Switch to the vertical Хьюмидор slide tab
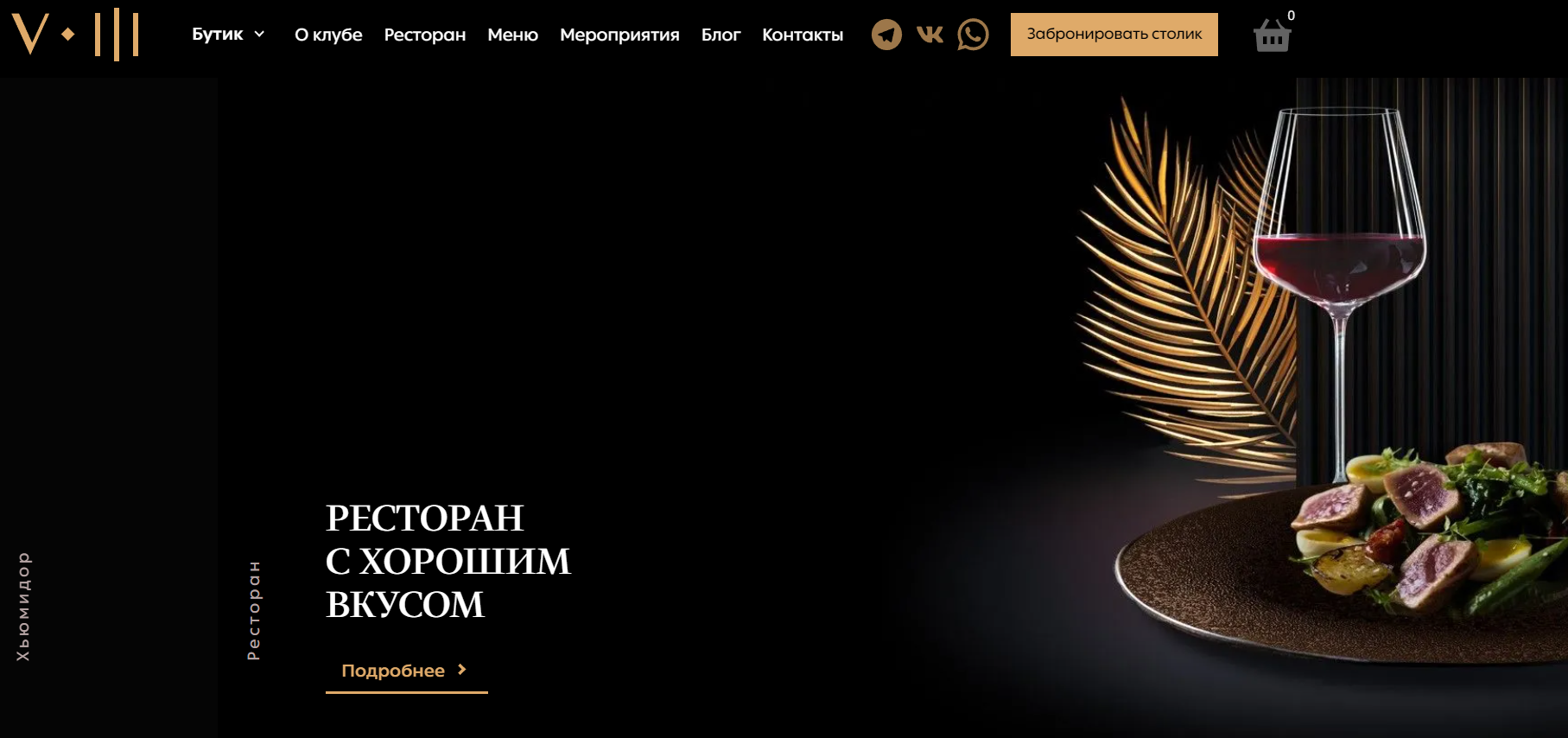Screen dimensions: 1568x738 [x=23, y=607]
